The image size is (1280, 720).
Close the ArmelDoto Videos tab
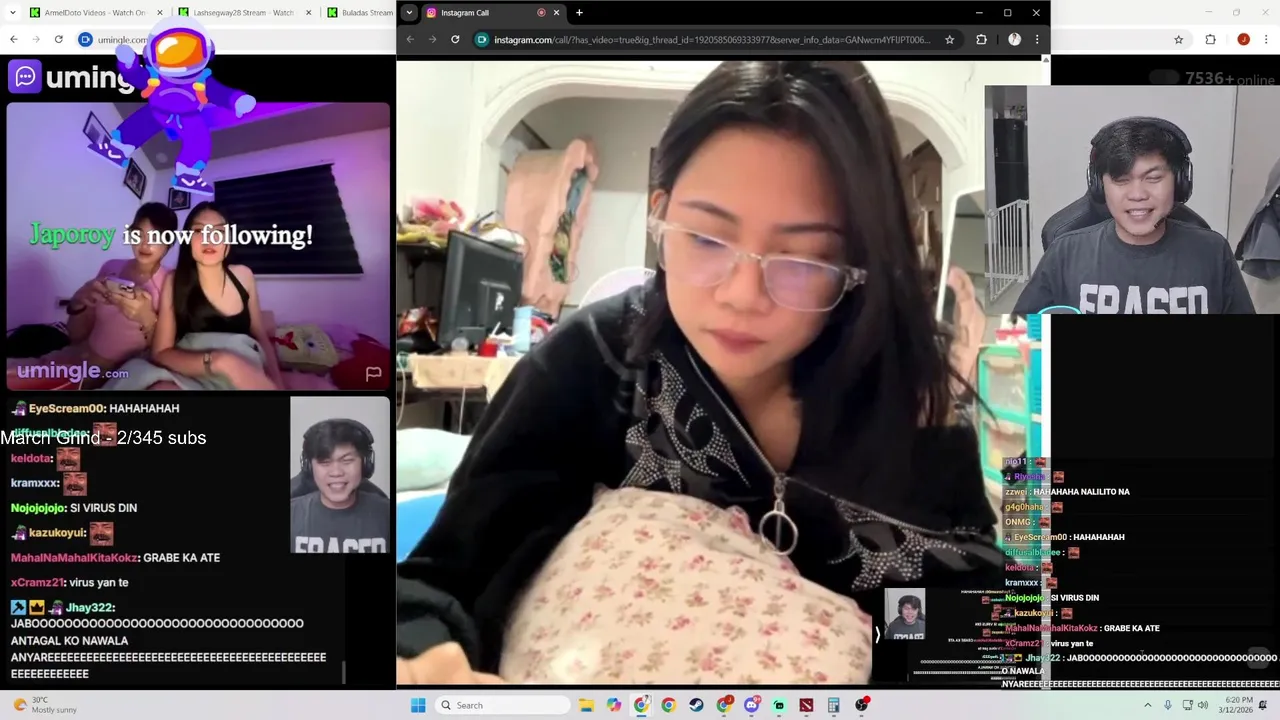[x=160, y=13]
